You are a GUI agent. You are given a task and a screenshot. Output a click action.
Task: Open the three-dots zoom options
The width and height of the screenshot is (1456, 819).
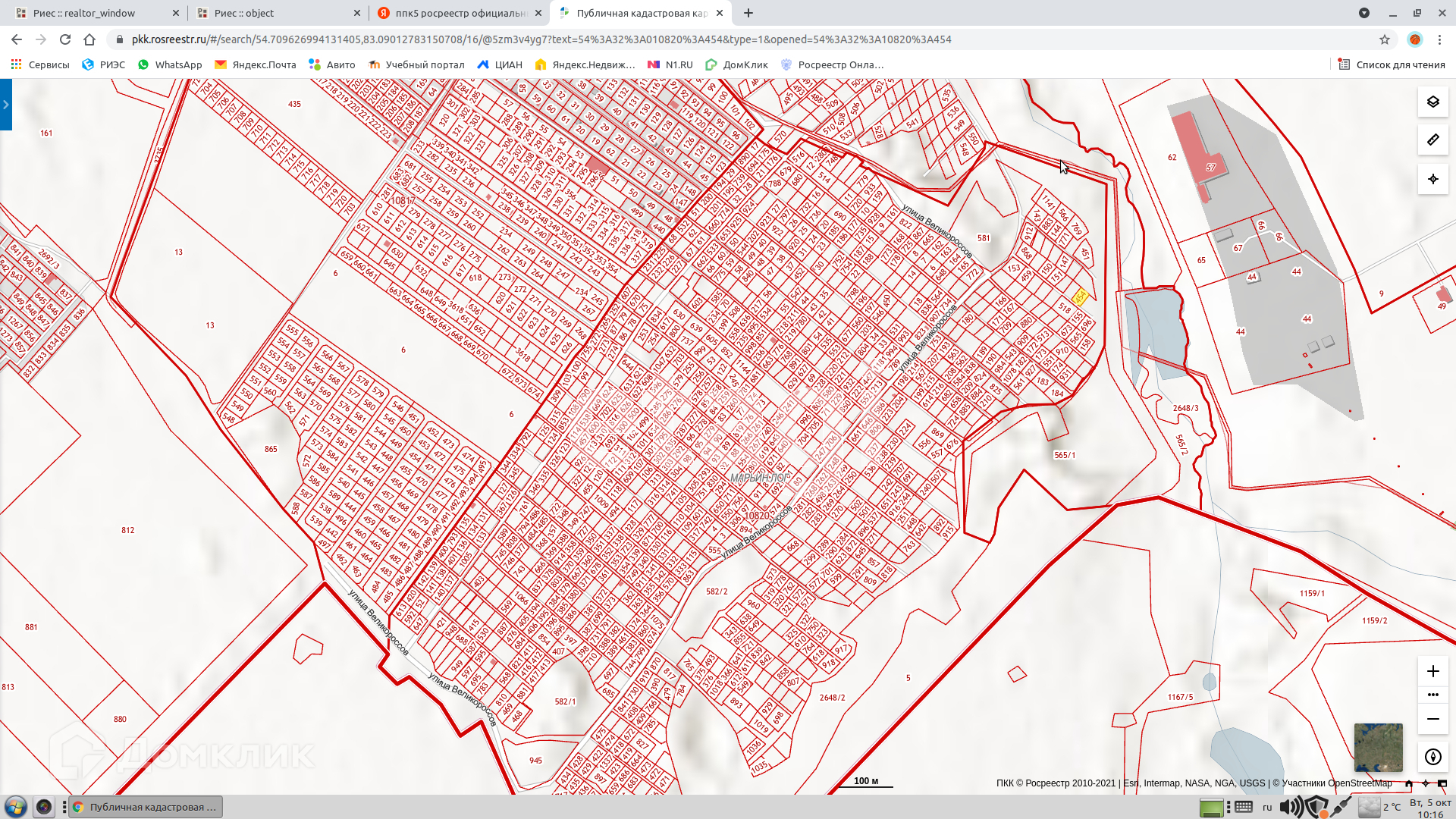click(x=1432, y=695)
